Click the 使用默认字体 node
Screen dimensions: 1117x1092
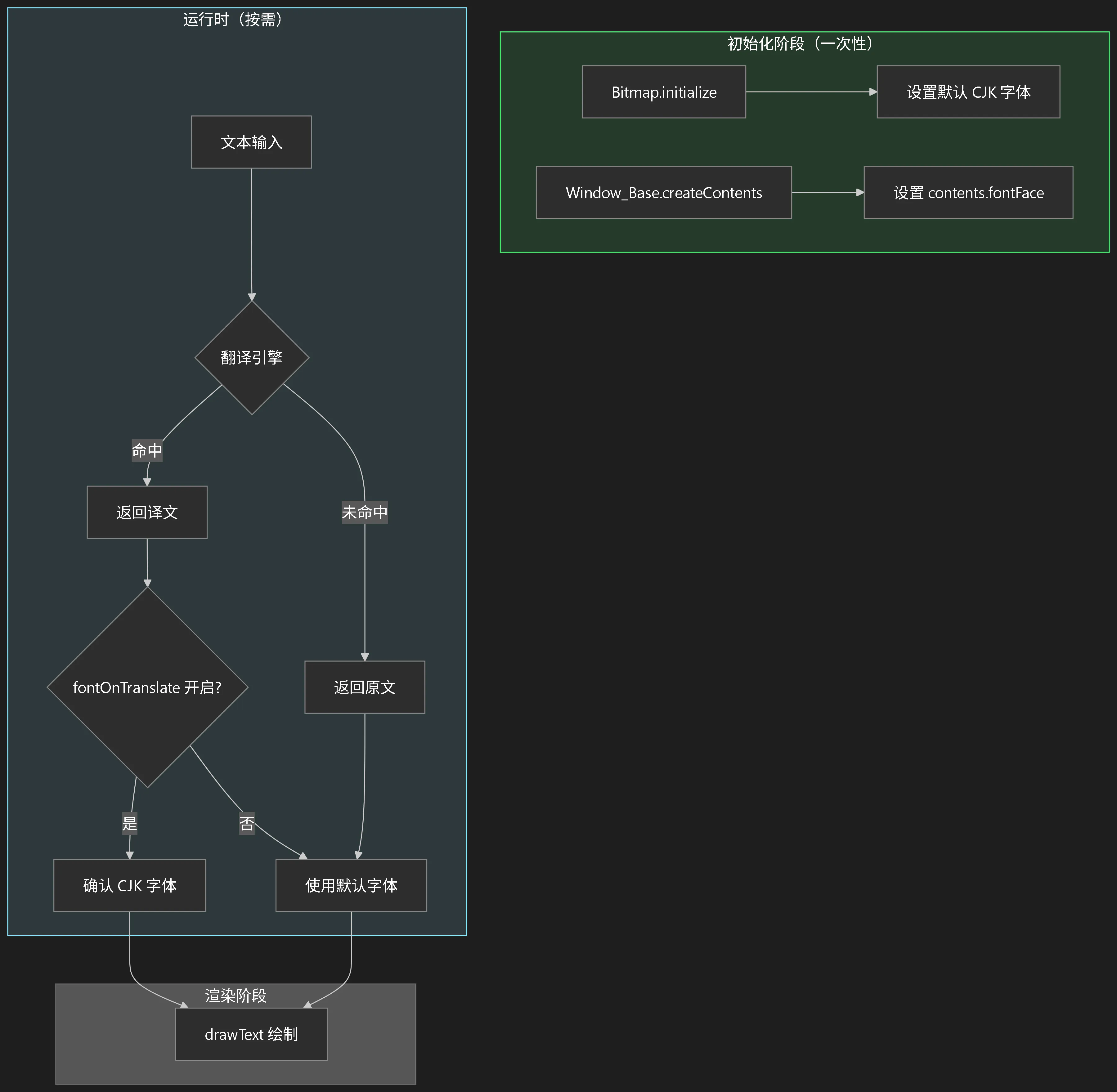point(351,885)
